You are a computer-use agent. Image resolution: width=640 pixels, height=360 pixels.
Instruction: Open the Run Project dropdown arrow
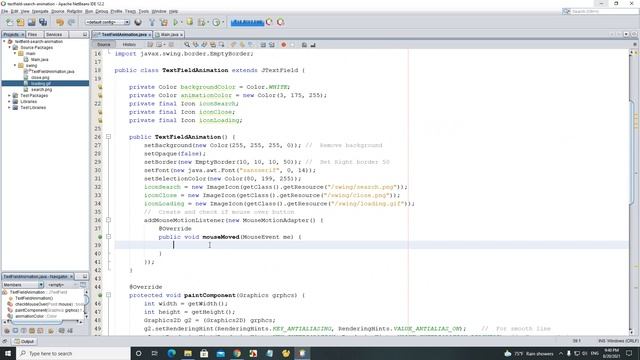pyautogui.click(x=182, y=22)
